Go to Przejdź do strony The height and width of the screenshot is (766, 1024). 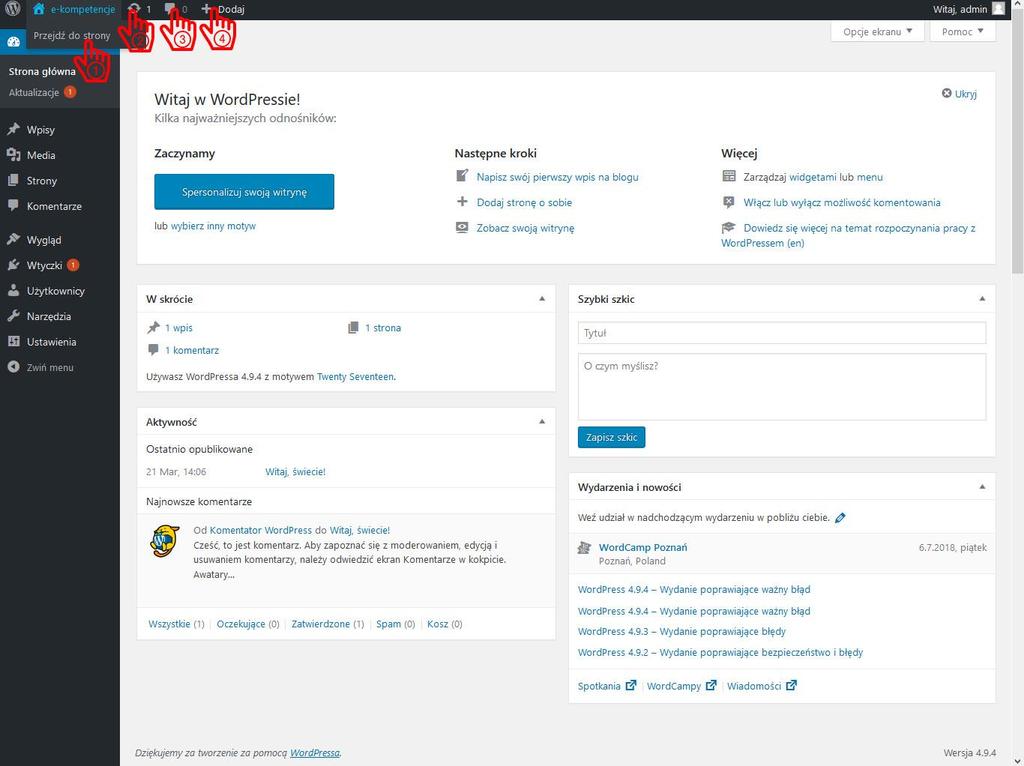72,35
